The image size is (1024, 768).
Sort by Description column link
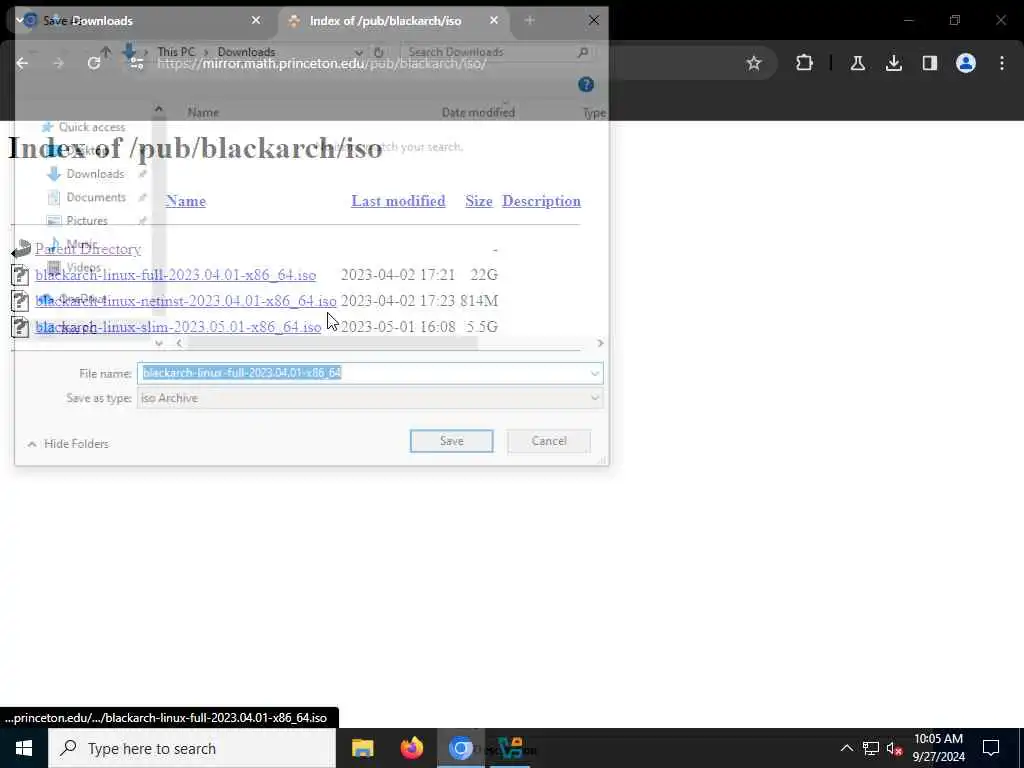pos(541,201)
